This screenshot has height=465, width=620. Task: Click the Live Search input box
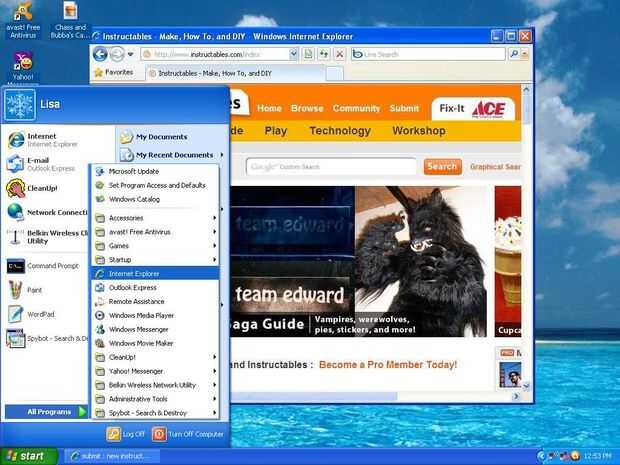pos(428,54)
